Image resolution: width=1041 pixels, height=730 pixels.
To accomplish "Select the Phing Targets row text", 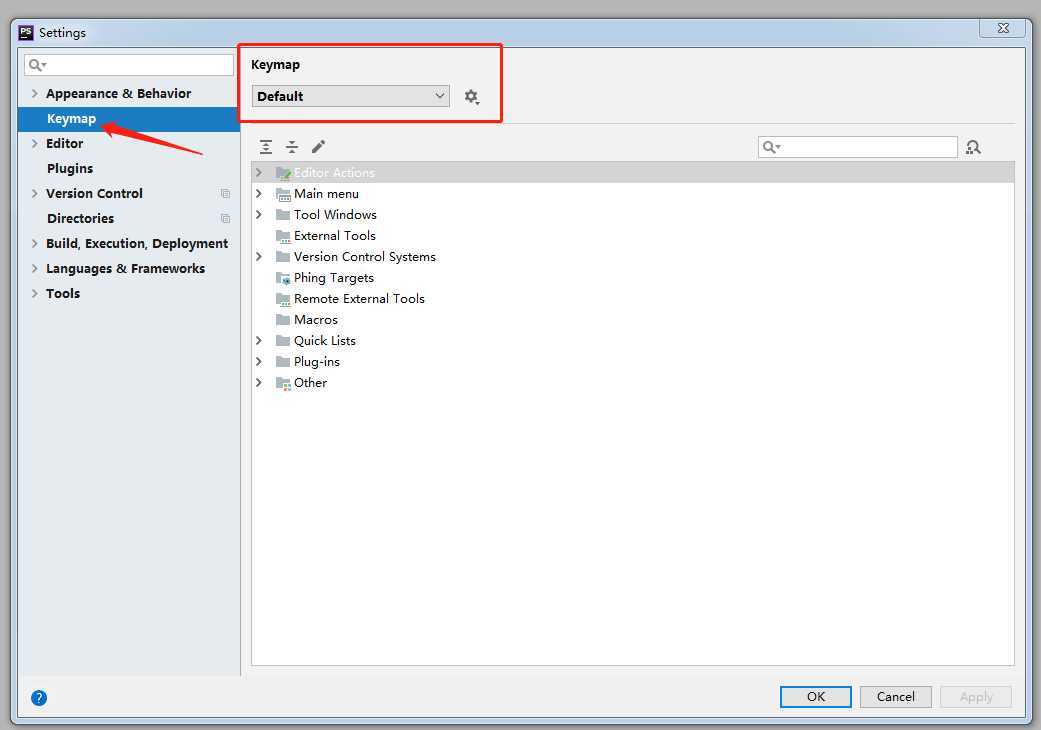I will [x=333, y=278].
